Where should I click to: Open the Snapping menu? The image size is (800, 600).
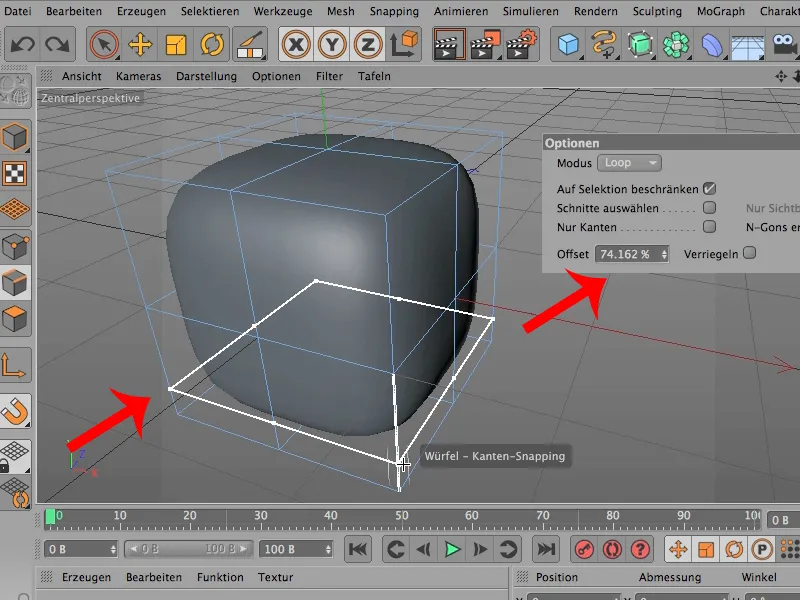pyautogui.click(x=394, y=11)
